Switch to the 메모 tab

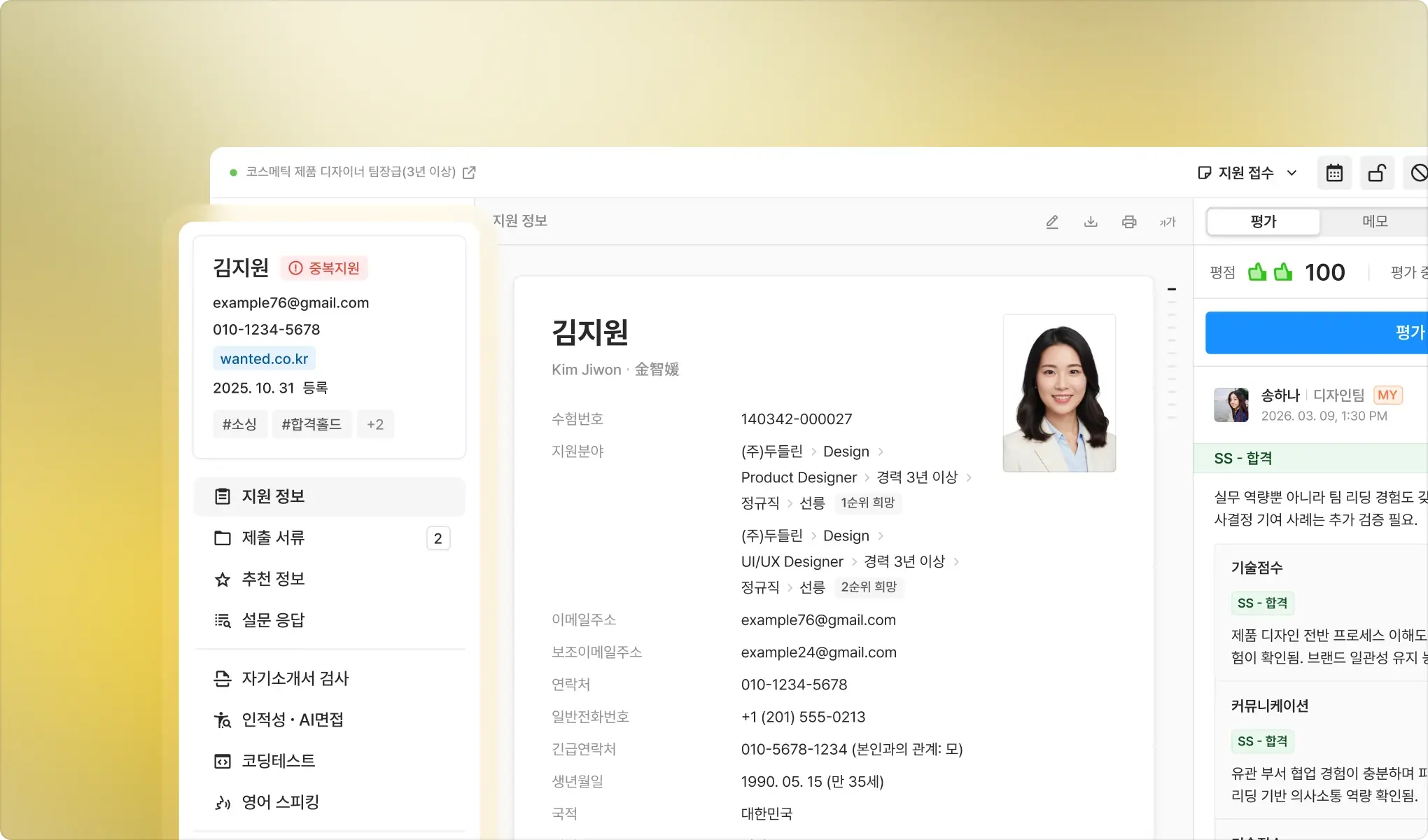tap(1375, 221)
